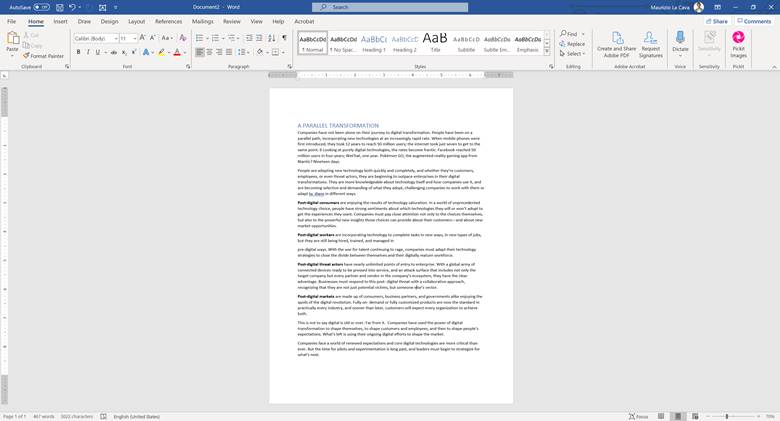Click the Search box in title bar
The width and height of the screenshot is (780, 421).
coord(390,7)
